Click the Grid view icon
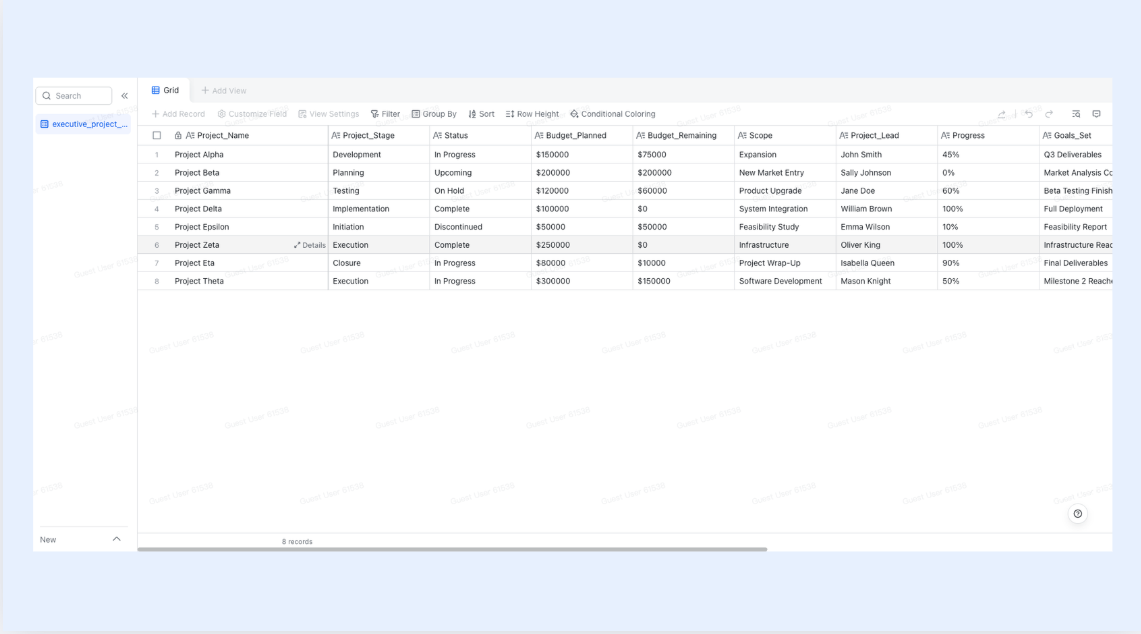Viewport: 1141px width, 634px height. pos(156,90)
